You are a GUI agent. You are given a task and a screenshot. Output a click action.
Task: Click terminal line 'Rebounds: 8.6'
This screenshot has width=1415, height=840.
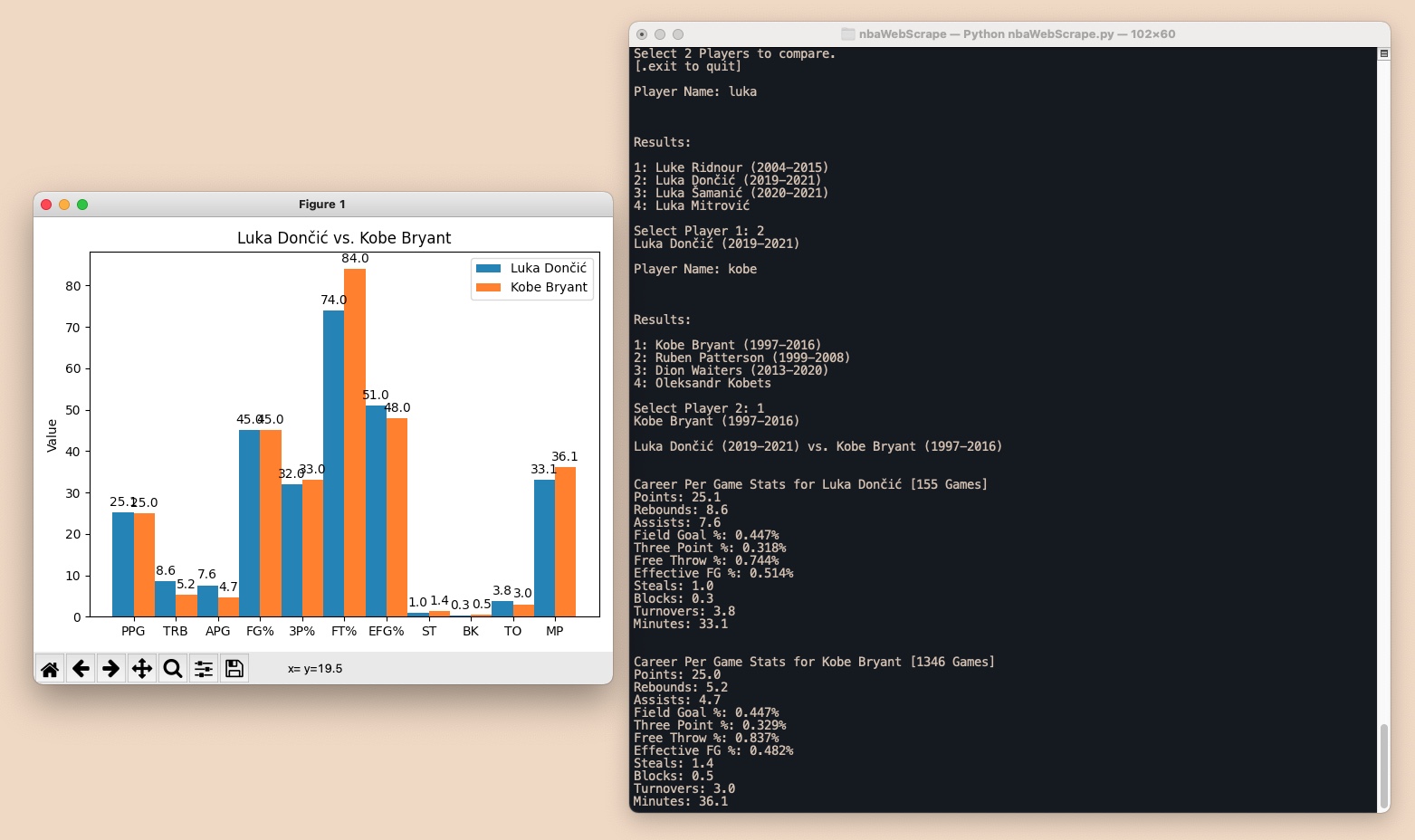(681, 510)
